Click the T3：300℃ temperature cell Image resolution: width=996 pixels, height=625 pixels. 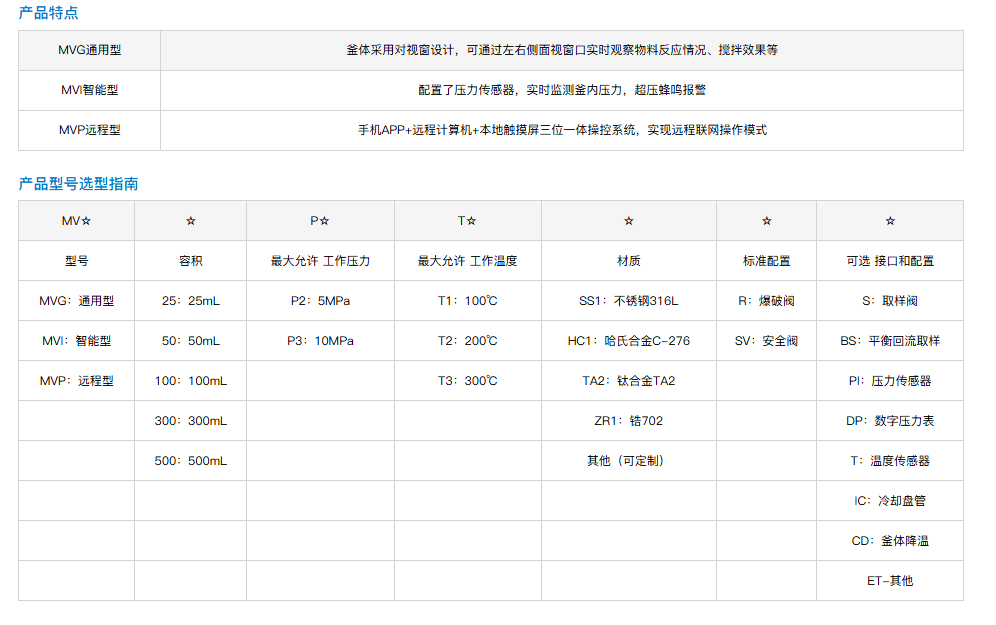468,381
